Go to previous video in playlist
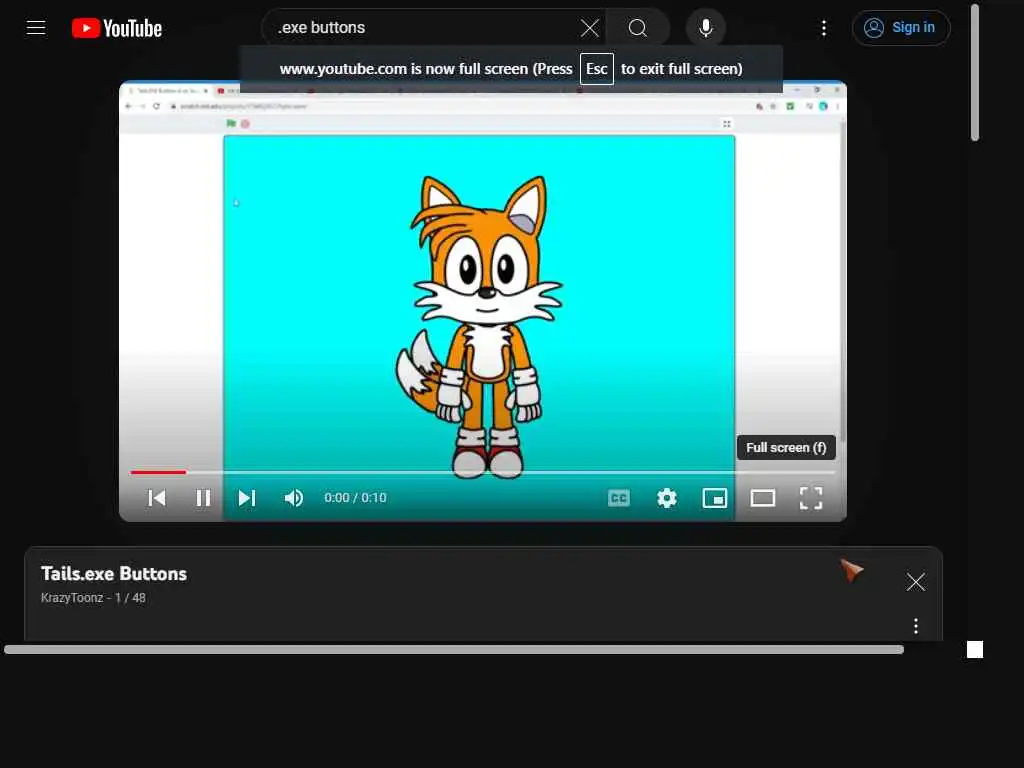Screen dimensions: 1024x768 pos(157,498)
